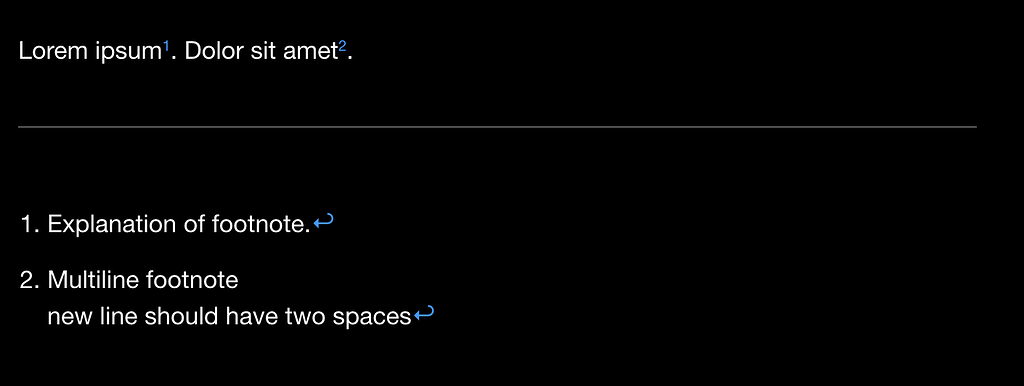Click the word "sit" in the paragraph

click(x=263, y=52)
